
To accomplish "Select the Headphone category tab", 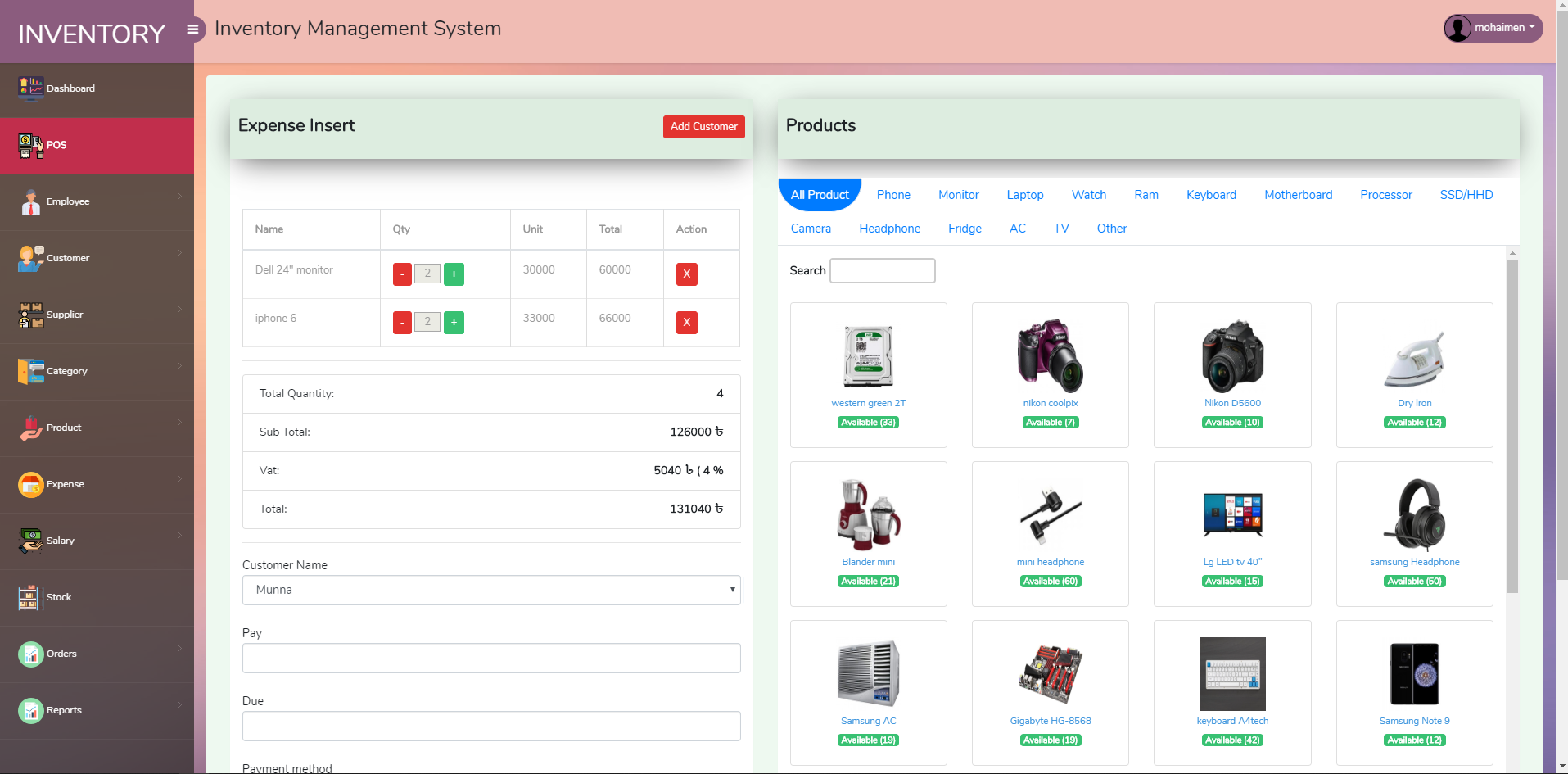I will click(x=889, y=229).
